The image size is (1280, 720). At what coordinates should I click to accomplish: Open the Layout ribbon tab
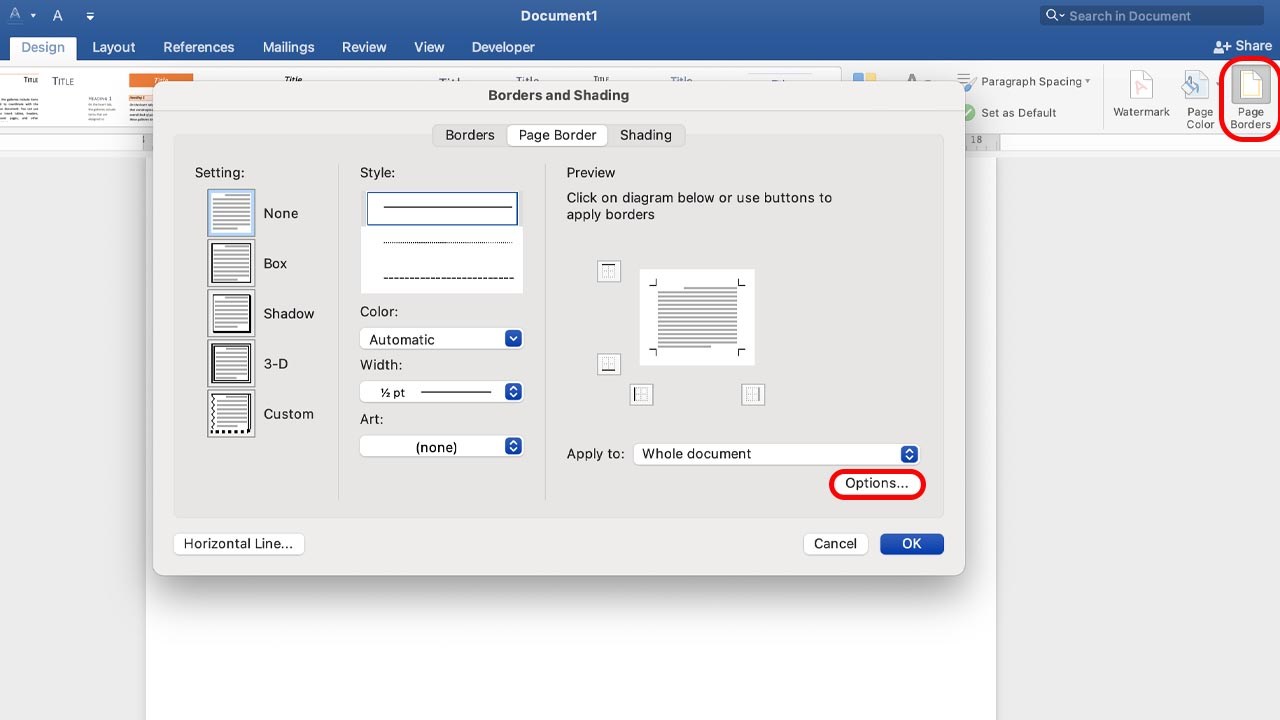114,47
